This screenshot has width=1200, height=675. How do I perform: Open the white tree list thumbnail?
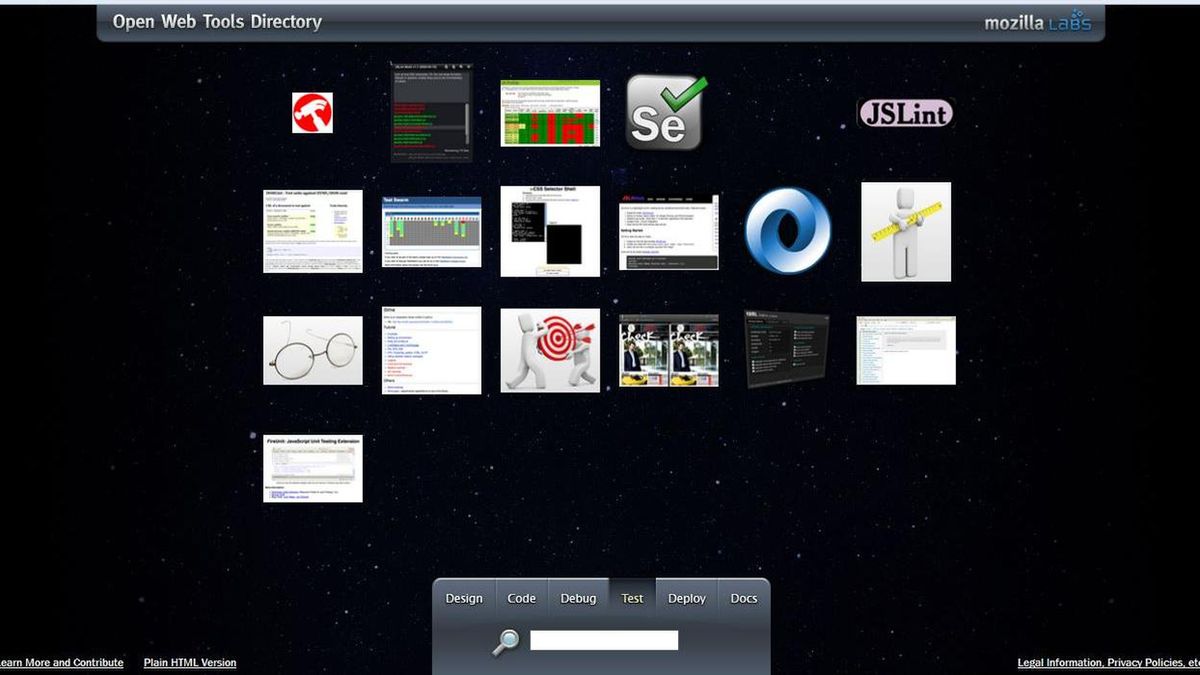coord(906,350)
